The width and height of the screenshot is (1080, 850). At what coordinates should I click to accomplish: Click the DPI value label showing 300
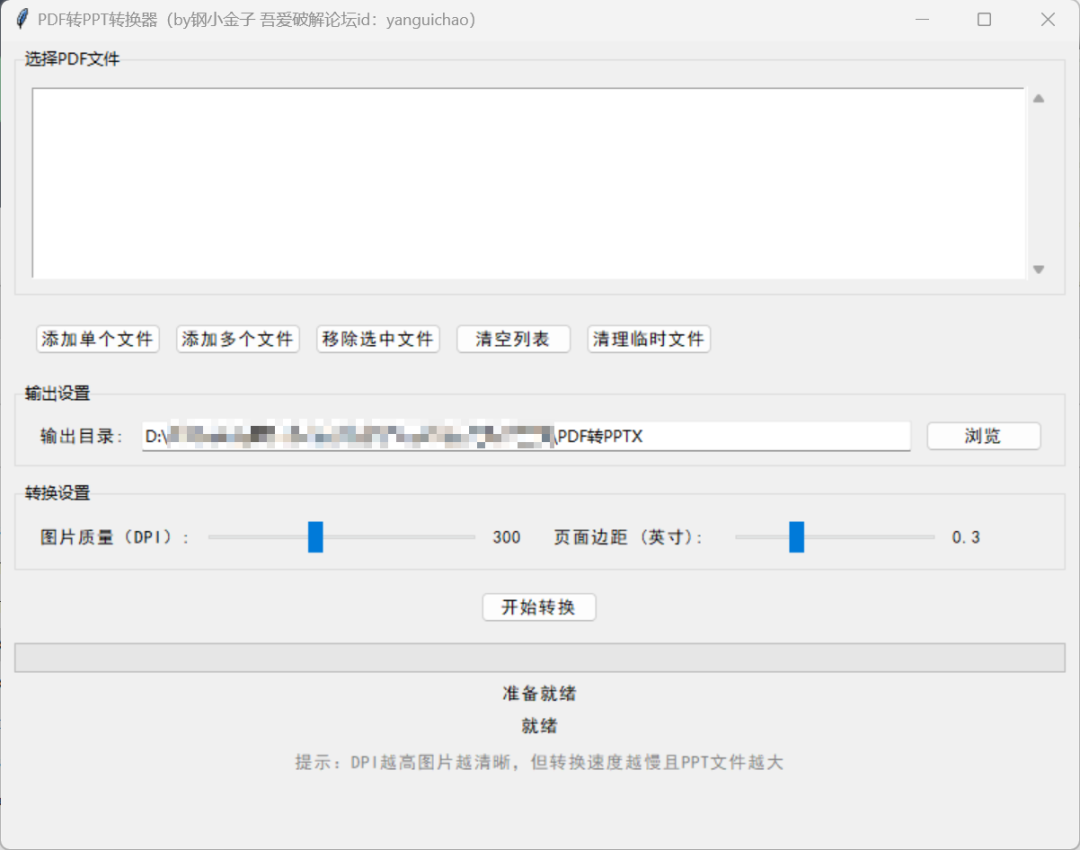point(506,537)
